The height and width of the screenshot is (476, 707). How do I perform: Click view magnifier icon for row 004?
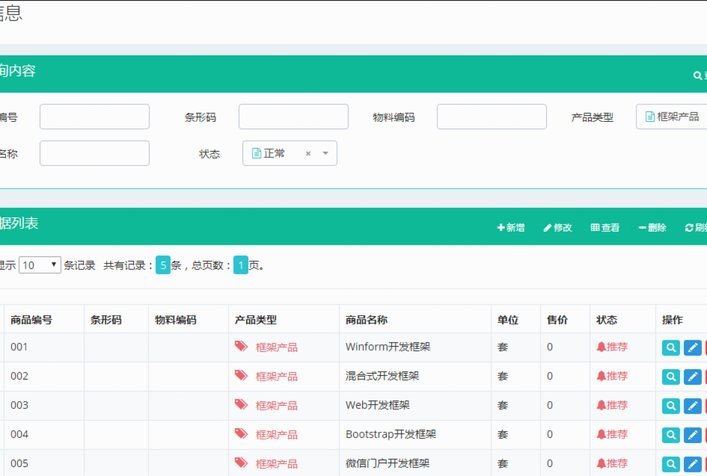coord(671,435)
